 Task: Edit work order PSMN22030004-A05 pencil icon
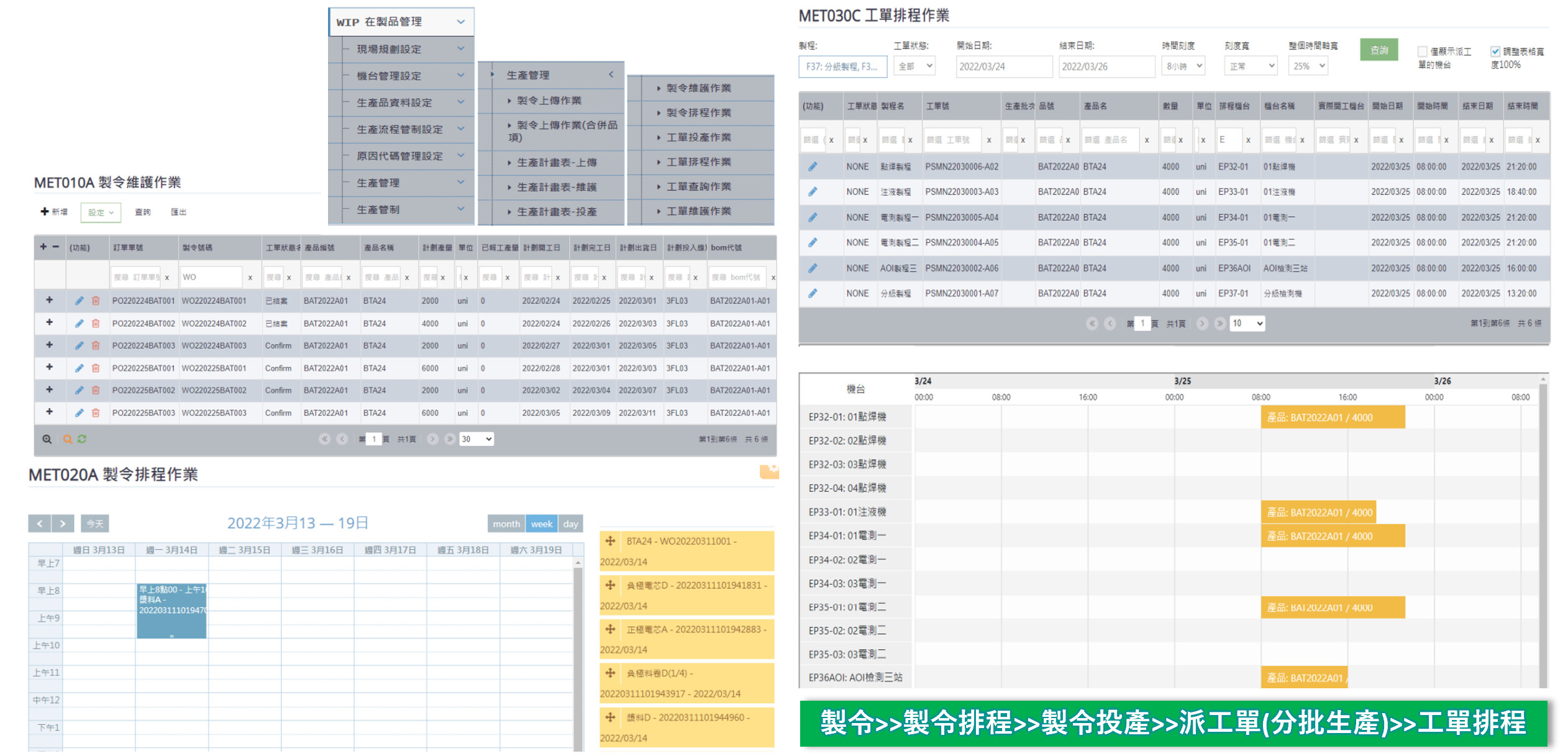pos(813,242)
